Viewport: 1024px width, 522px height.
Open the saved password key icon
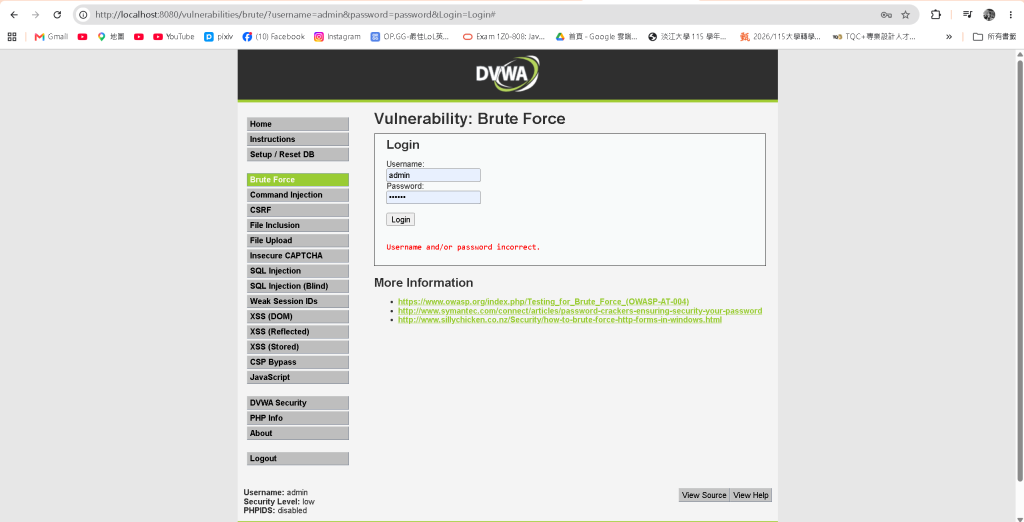point(886,14)
